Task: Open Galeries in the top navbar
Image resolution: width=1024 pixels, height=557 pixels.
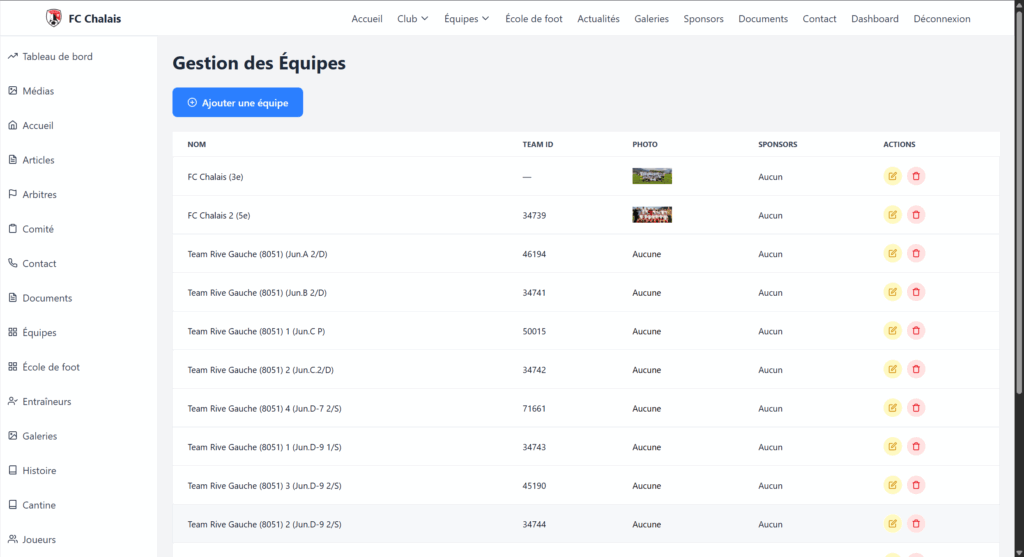Action: pyautogui.click(x=651, y=18)
